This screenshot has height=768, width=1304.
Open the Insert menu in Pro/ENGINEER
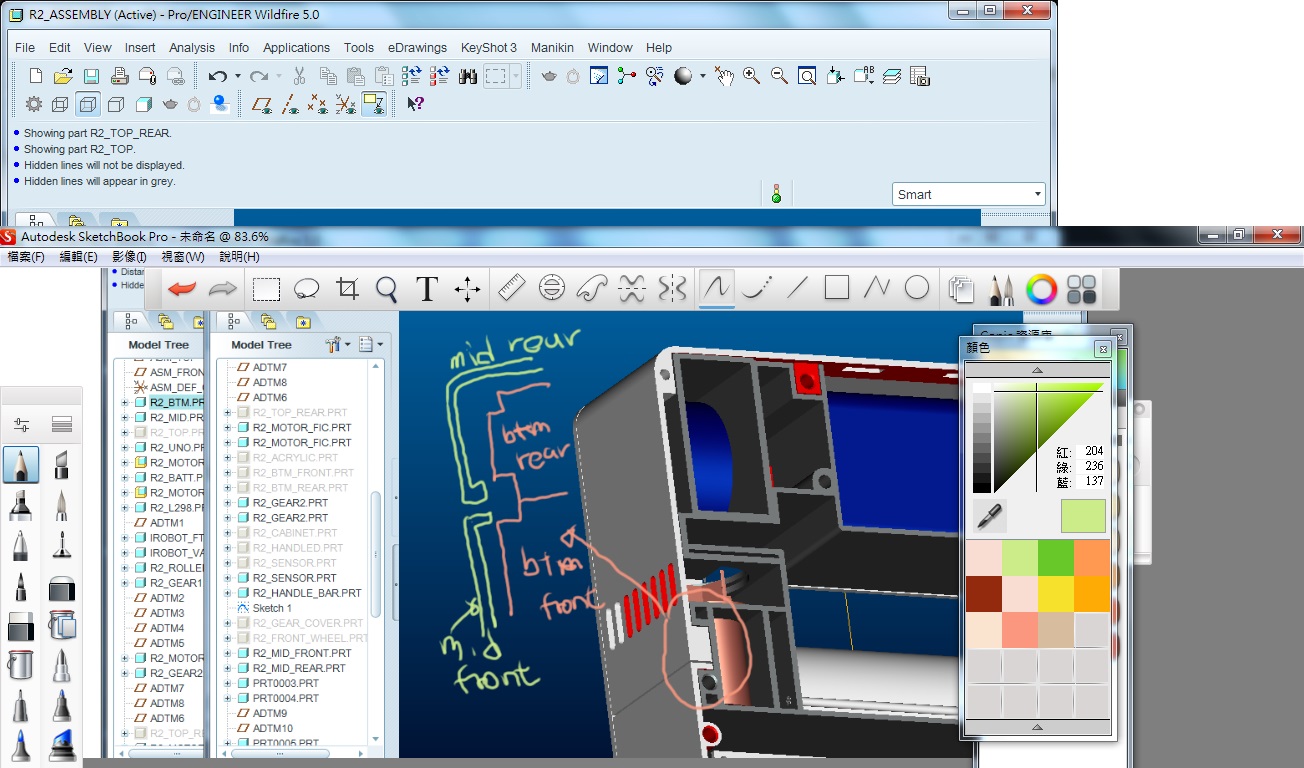pos(140,47)
